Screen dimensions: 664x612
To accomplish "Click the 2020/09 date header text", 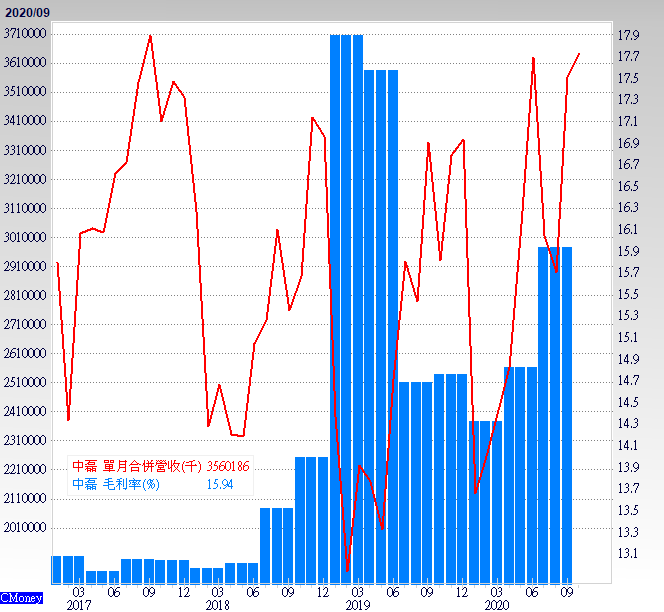I will click(27, 13).
